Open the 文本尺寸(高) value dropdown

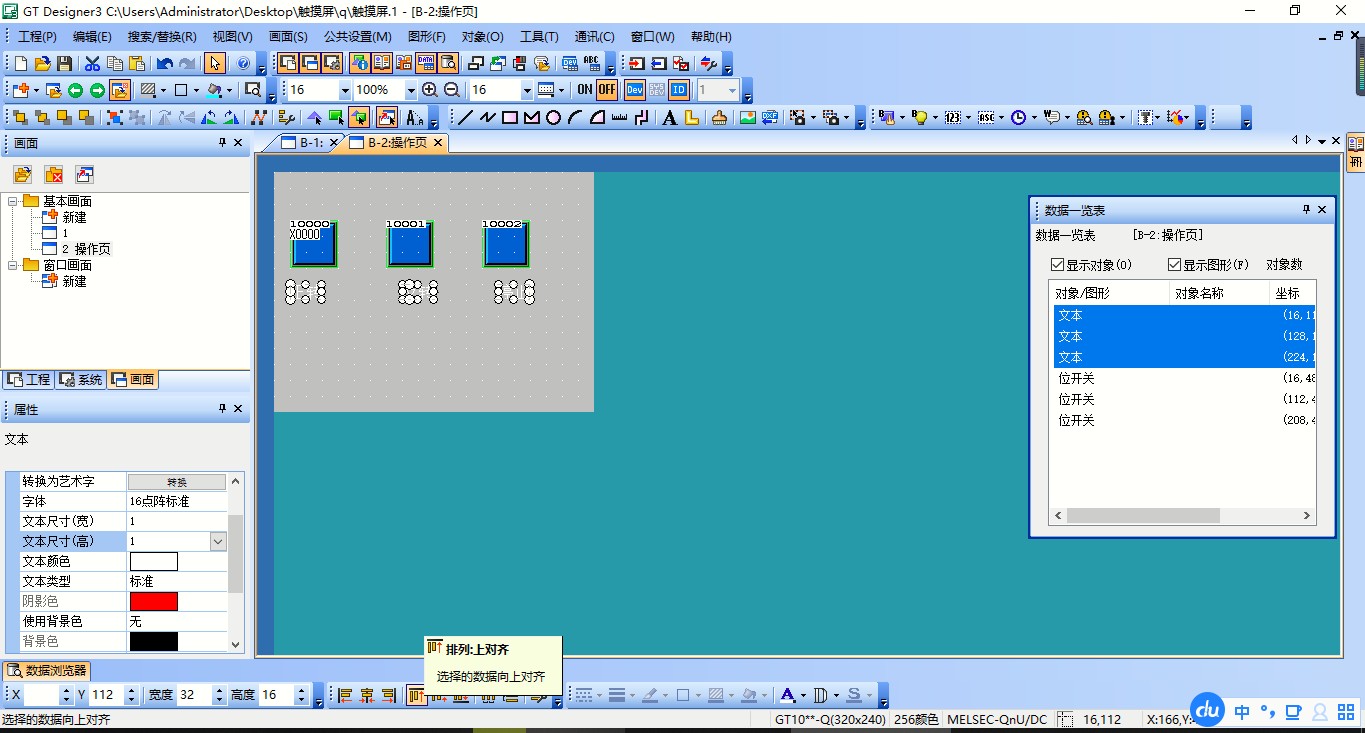pyautogui.click(x=218, y=541)
